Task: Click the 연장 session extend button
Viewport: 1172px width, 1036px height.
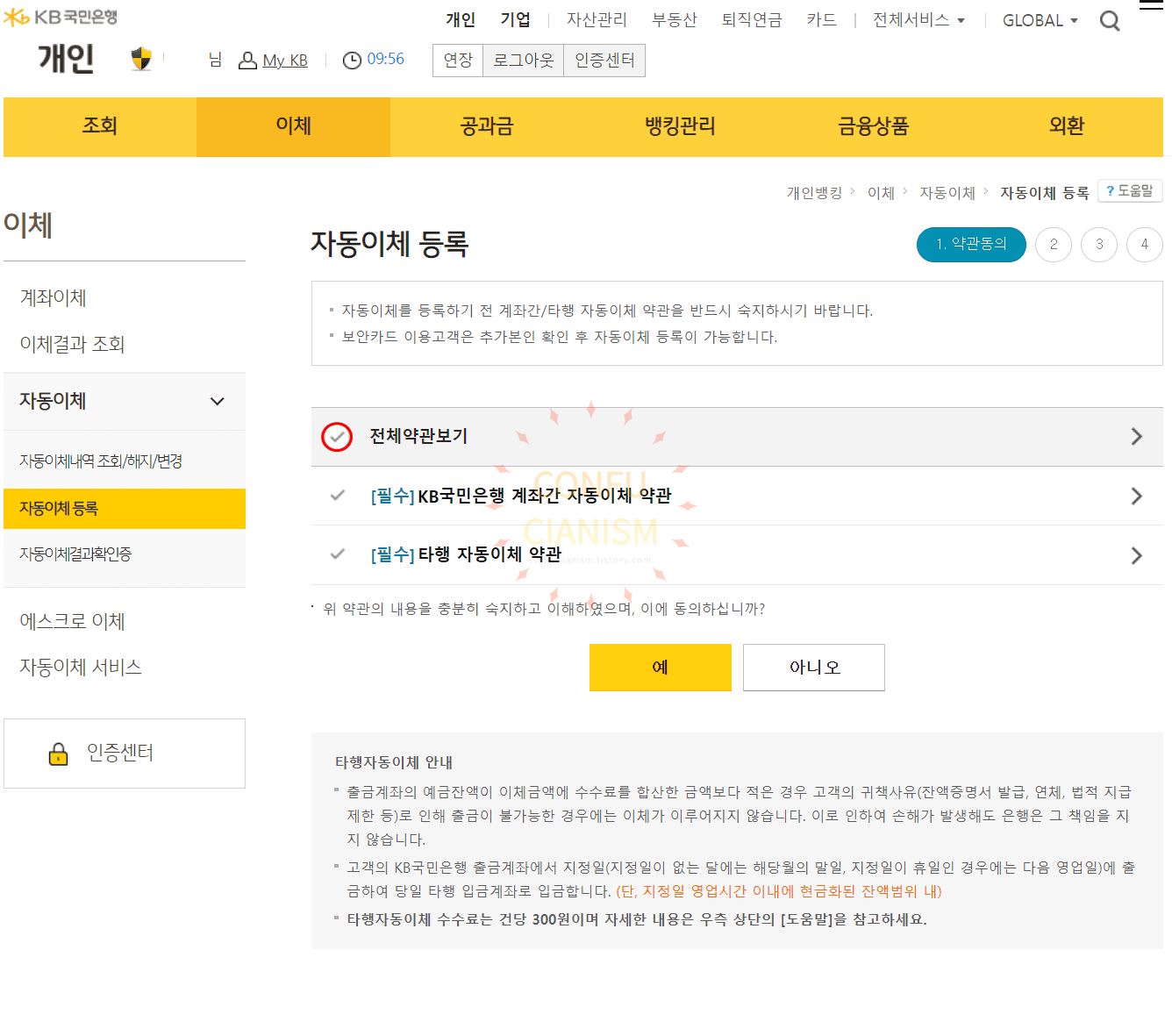Action: (x=458, y=61)
